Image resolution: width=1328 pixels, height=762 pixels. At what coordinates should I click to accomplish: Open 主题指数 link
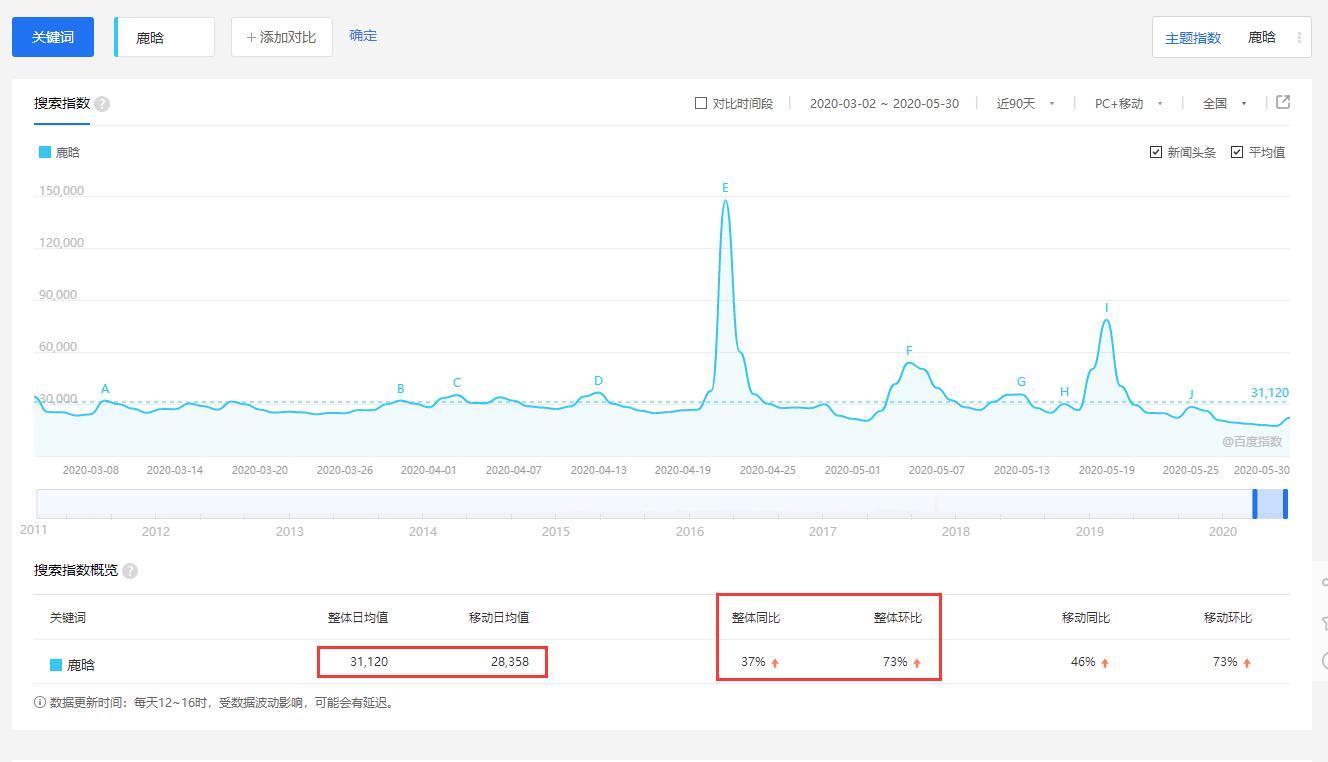1193,38
